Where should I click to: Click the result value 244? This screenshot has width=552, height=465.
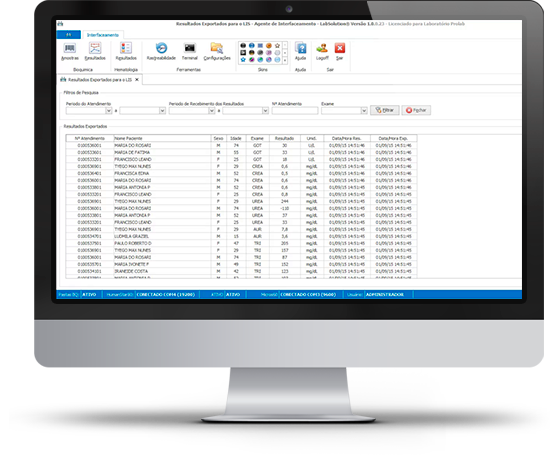pyautogui.click(x=284, y=201)
